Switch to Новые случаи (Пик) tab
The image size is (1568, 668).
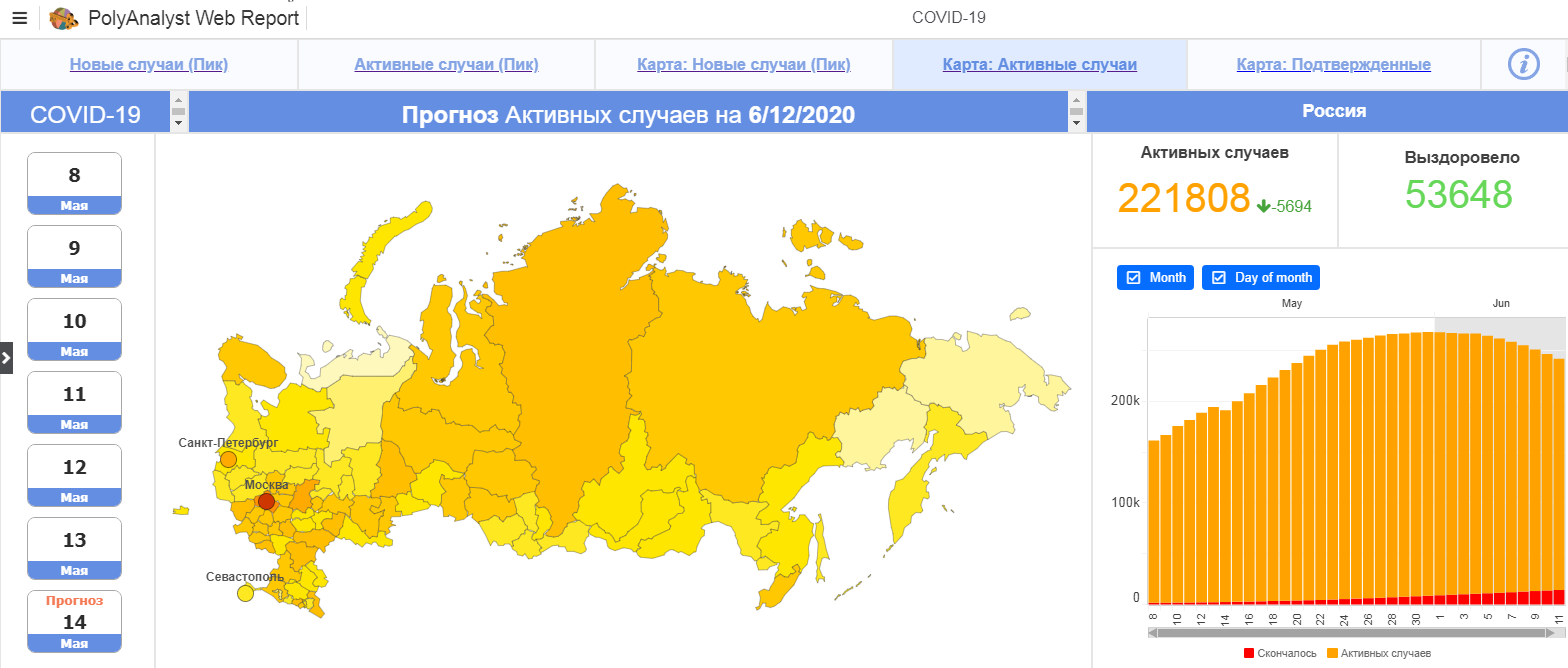tap(149, 65)
